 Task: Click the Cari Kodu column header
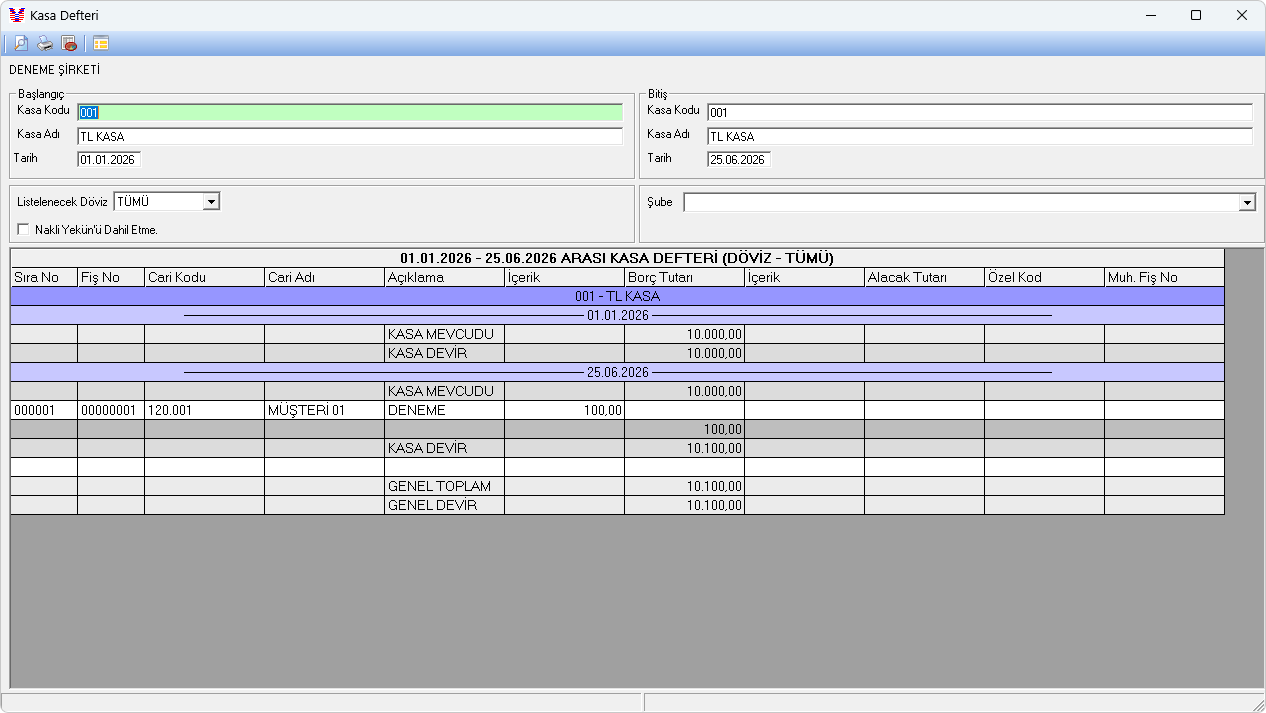[204, 277]
